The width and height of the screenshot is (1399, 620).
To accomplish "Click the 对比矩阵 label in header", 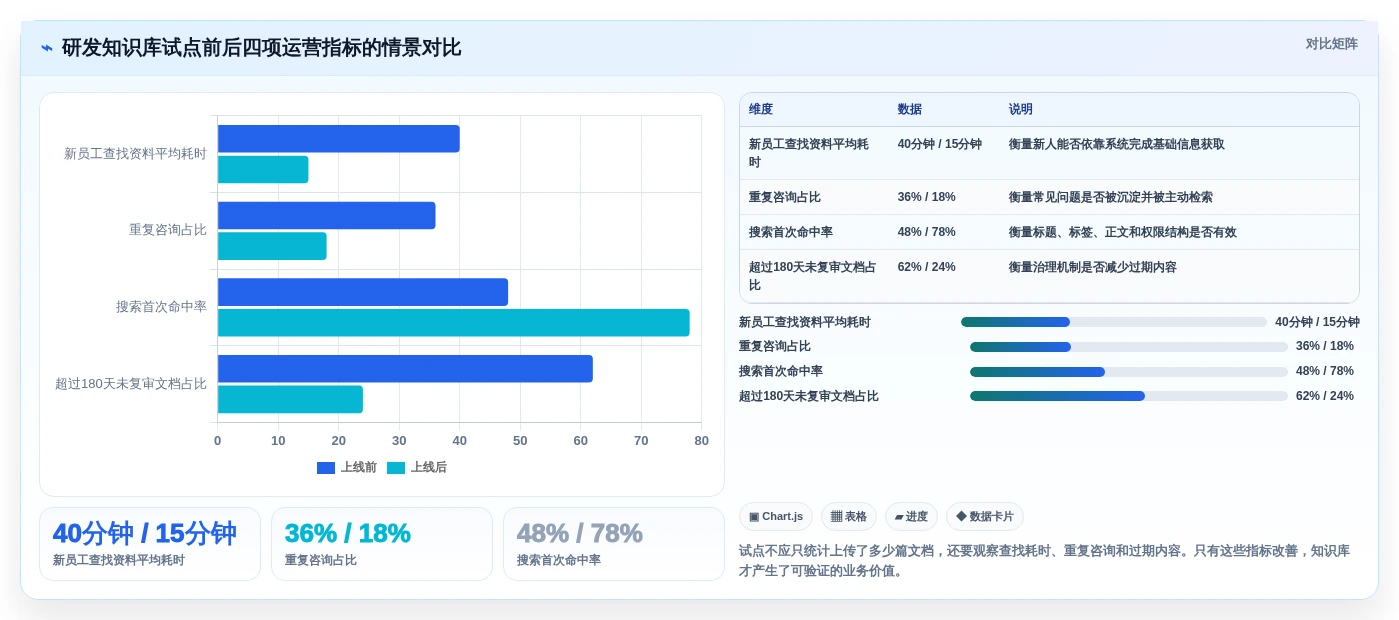I will pos(1331,44).
